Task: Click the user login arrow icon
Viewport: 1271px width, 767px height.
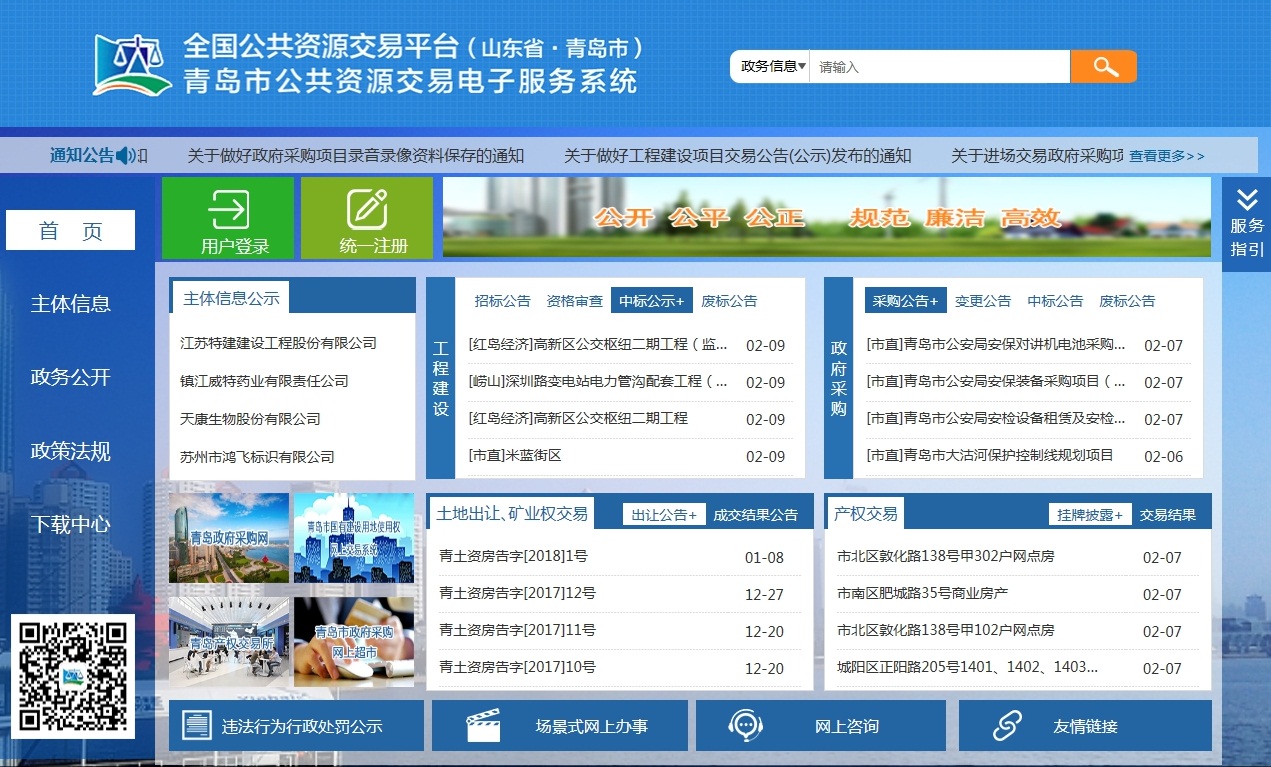Action: [x=228, y=209]
